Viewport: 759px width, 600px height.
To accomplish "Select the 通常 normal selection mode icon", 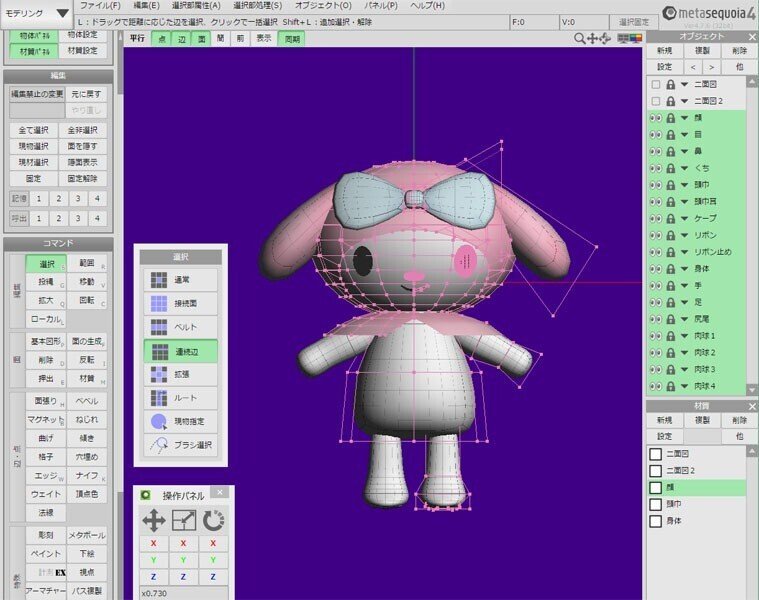I will (158, 280).
